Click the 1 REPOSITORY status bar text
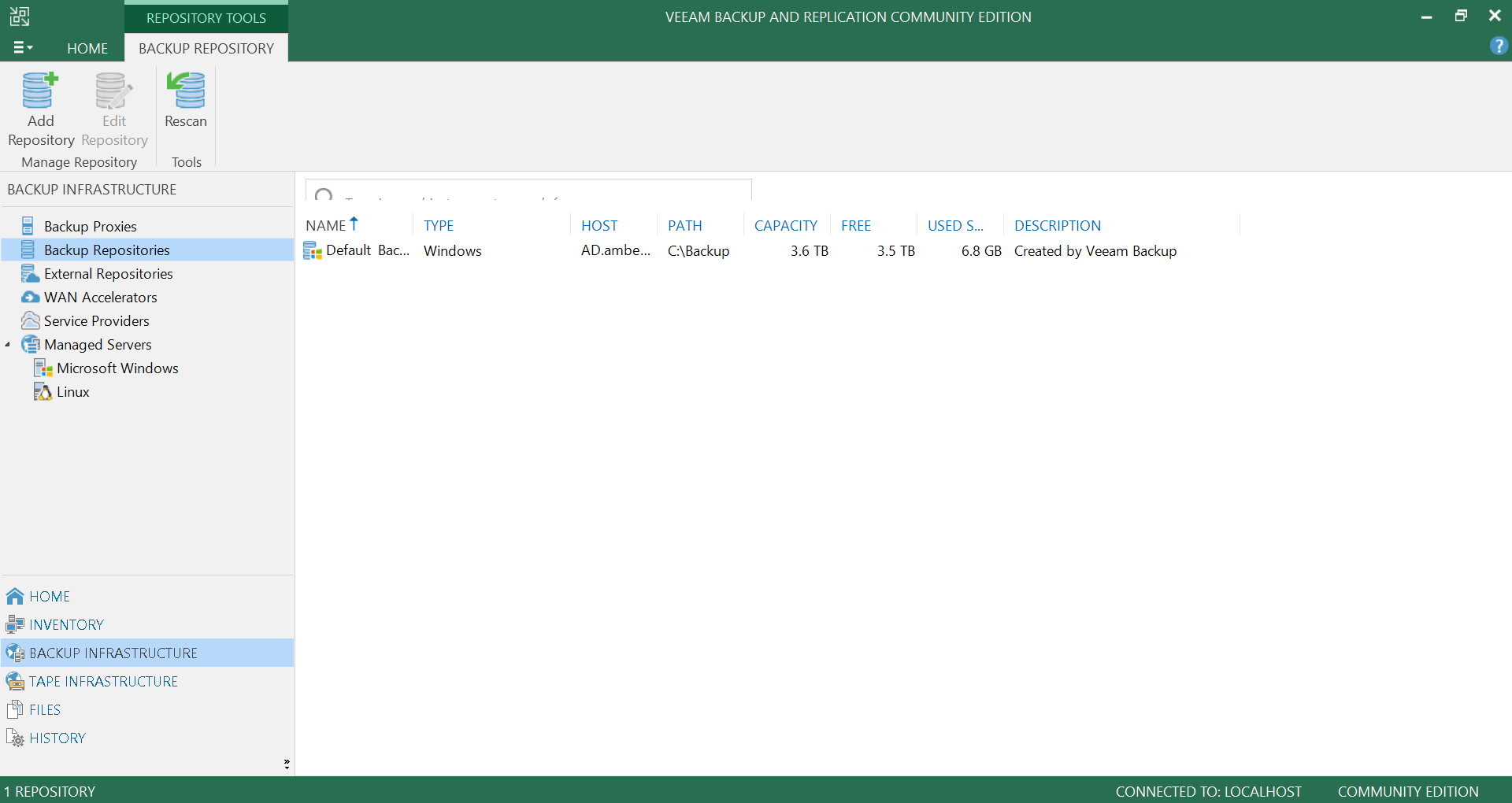This screenshot has width=1512, height=803. pyautogui.click(x=50, y=791)
